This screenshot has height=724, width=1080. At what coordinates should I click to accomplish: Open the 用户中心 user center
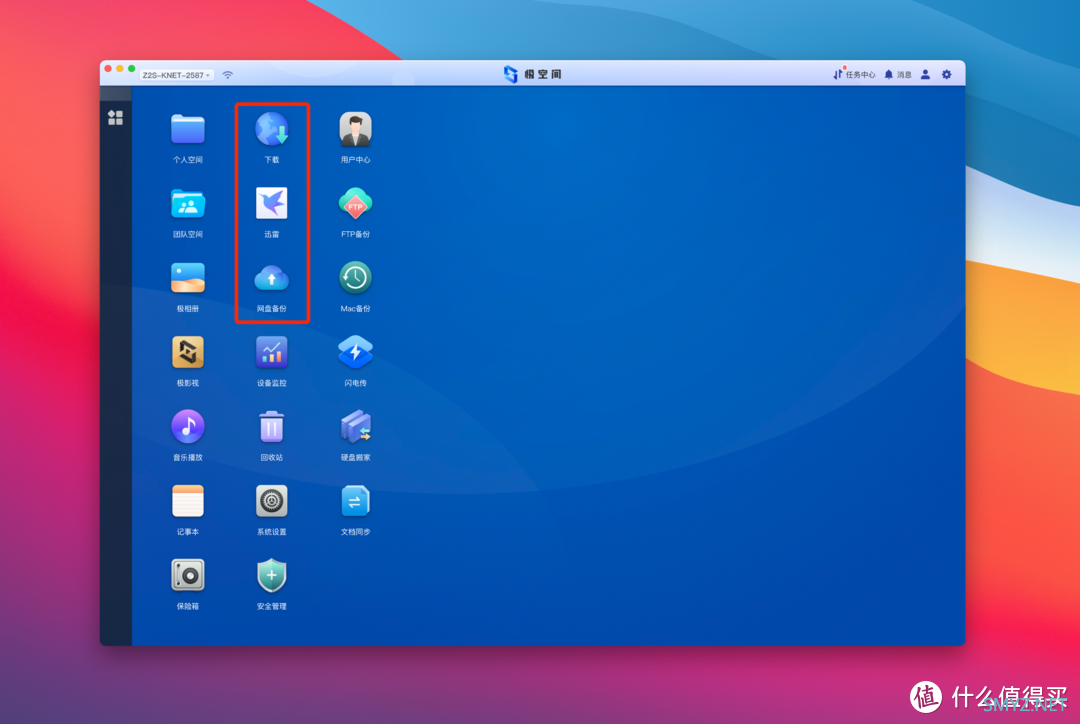point(355,130)
